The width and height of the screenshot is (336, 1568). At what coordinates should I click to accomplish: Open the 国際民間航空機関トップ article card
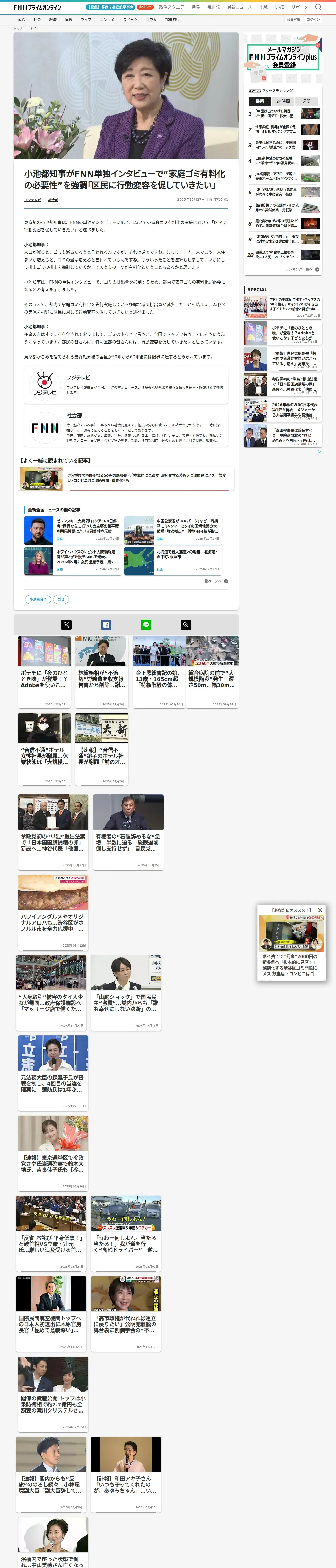click(51, 1313)
